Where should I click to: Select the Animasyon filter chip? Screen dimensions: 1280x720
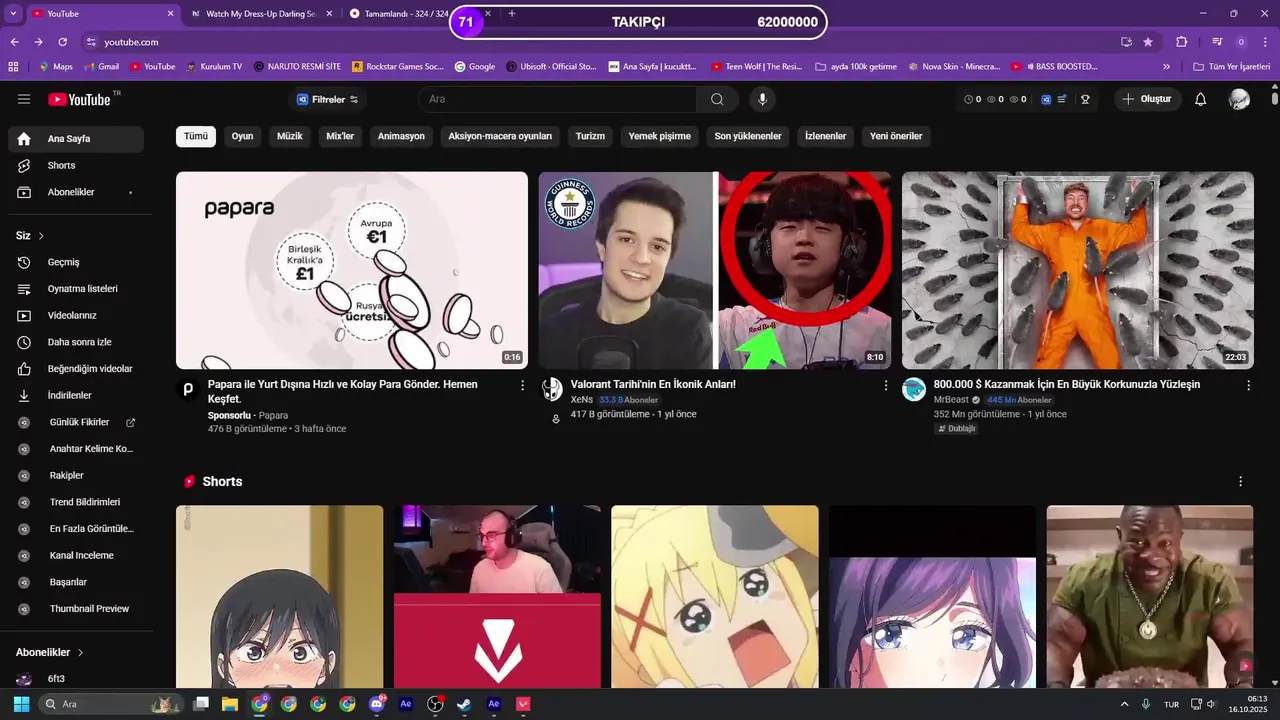coord(401,136)
